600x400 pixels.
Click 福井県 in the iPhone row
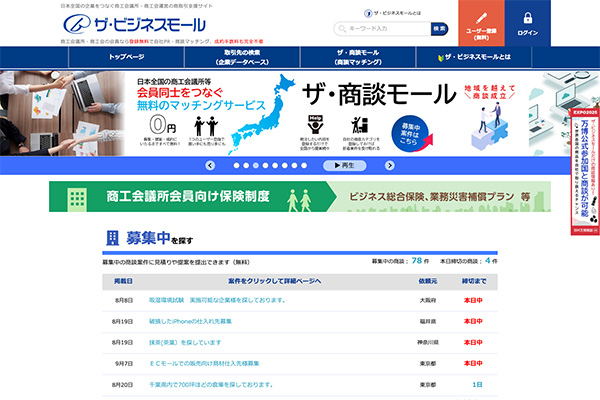[427, 322]
